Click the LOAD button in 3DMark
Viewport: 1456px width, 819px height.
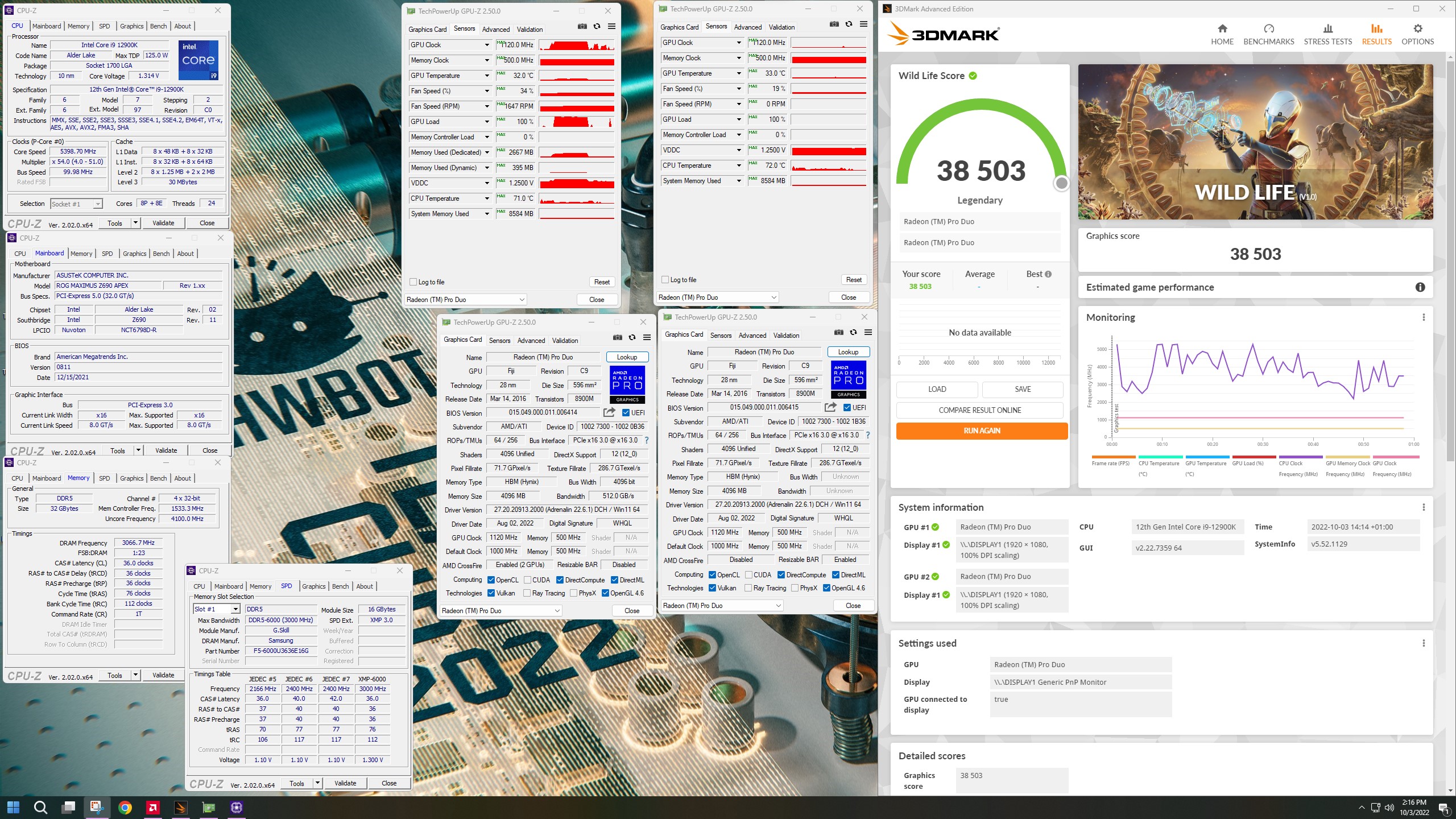937,390
